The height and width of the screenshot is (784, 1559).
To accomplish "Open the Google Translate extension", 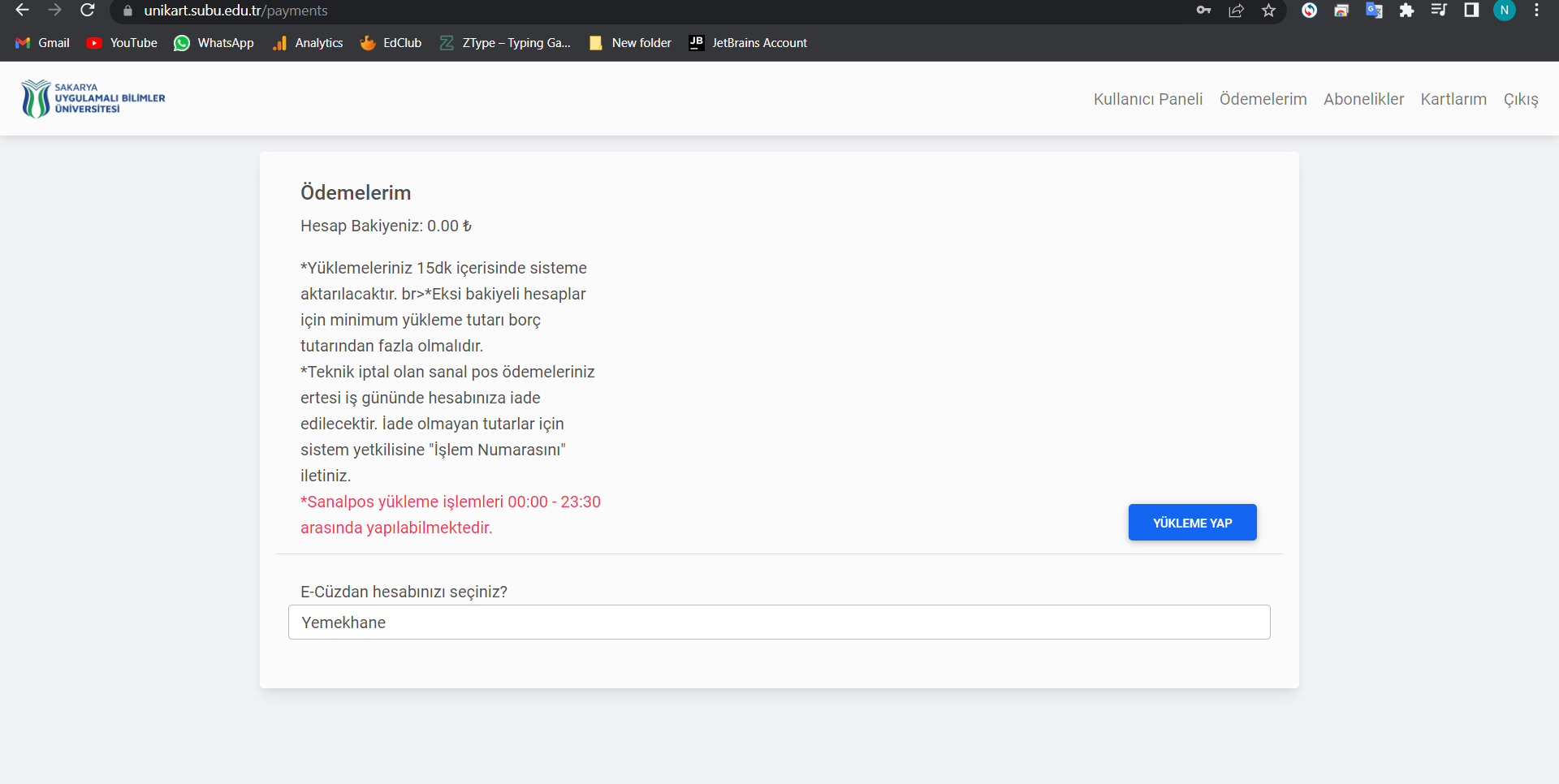I will (x=1374, y=11).
